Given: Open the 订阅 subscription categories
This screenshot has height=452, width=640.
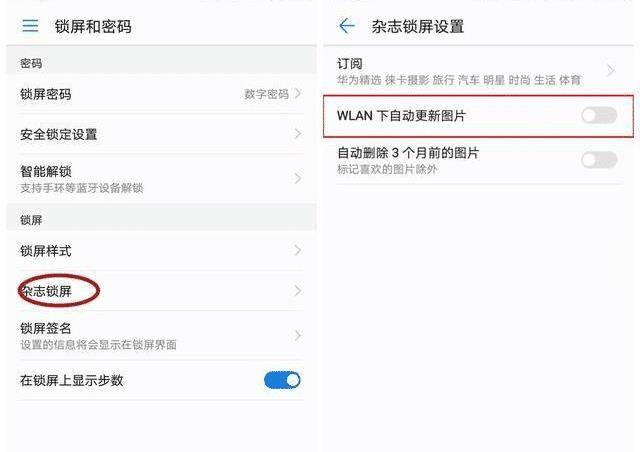Looking at the screenshot, I should point(478,71).
